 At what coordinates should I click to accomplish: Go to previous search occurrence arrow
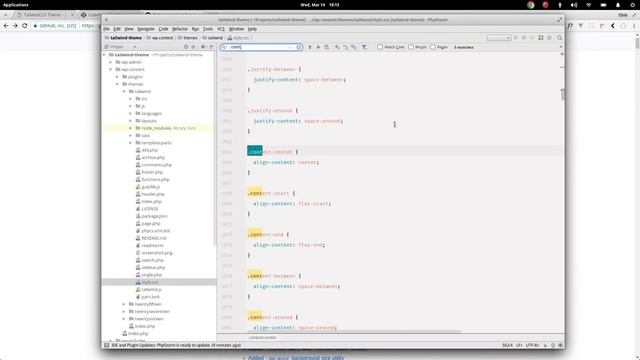pos(310,47)
